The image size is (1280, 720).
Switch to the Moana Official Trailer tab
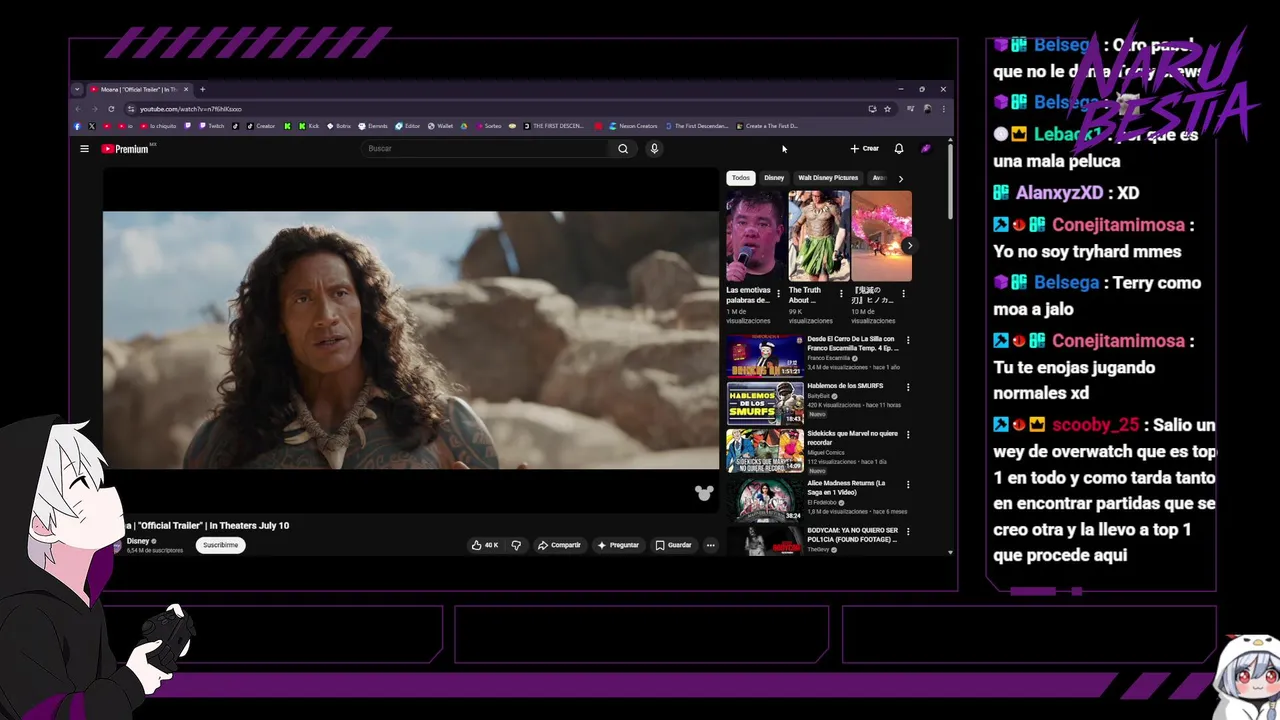(x=139, y=89)
